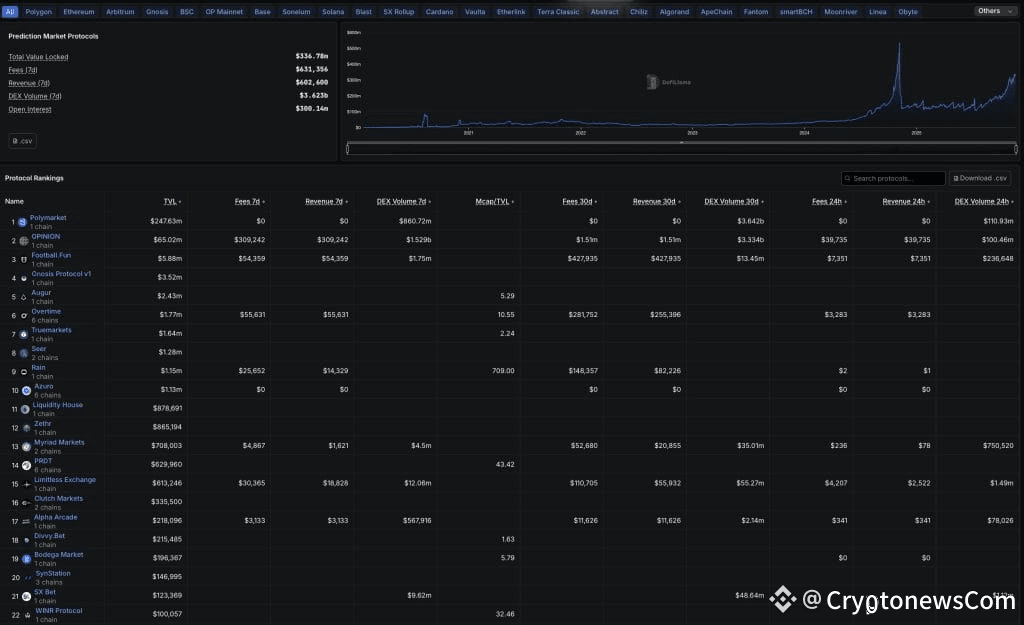The width and height of the screenshot is (1024, 625).
Task: Sort by Fees 7d column header
Action: [250, 201]
